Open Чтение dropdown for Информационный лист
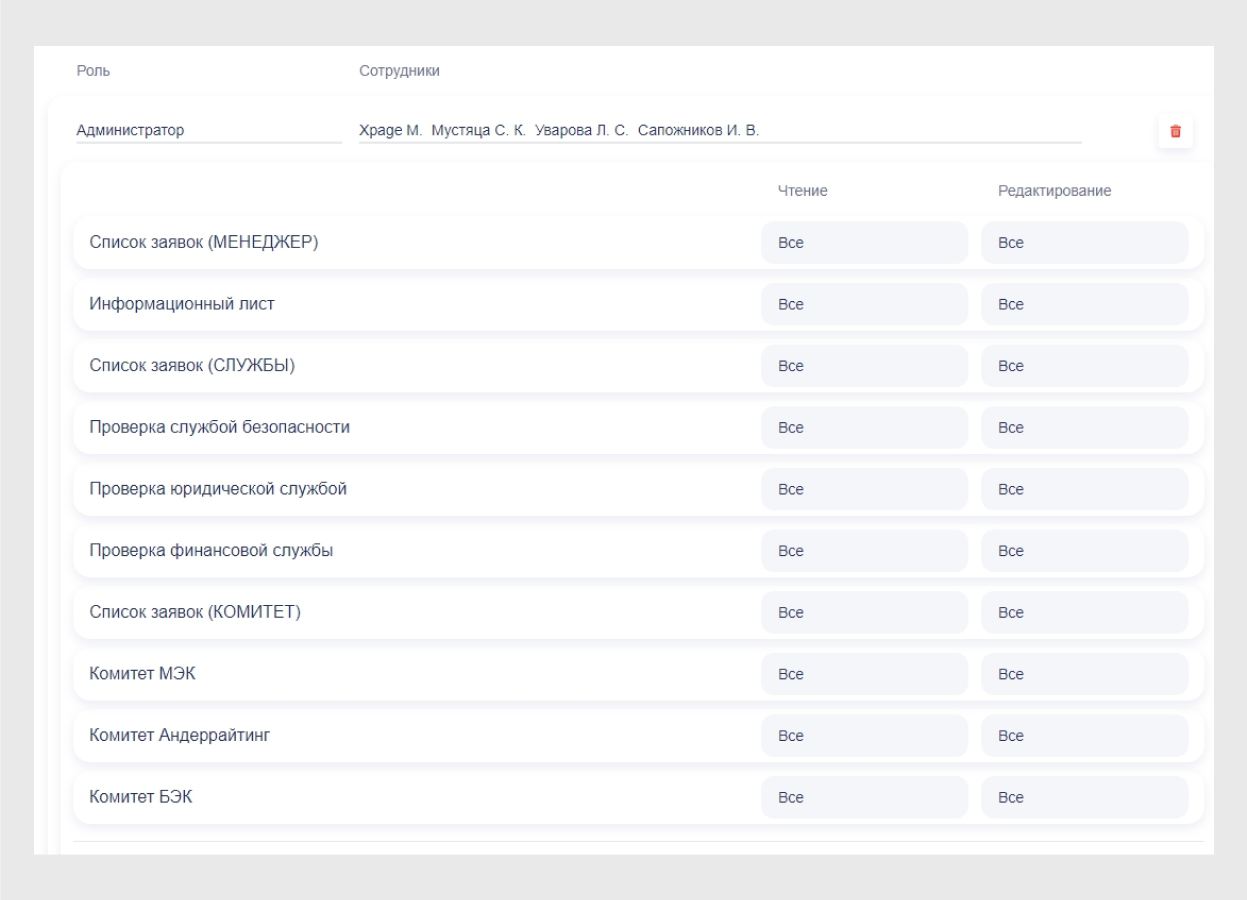Screen dimensions: 1247x900 864,305
